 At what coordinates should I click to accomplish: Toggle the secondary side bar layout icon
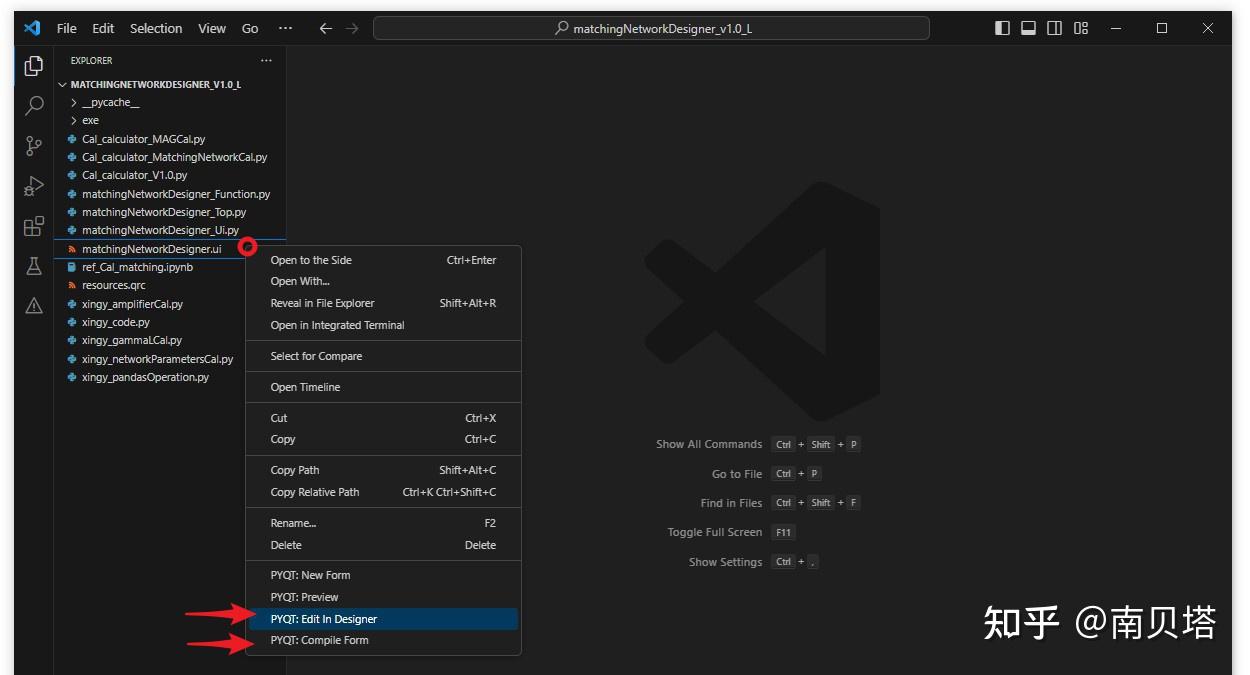[x=1054, y=28]
